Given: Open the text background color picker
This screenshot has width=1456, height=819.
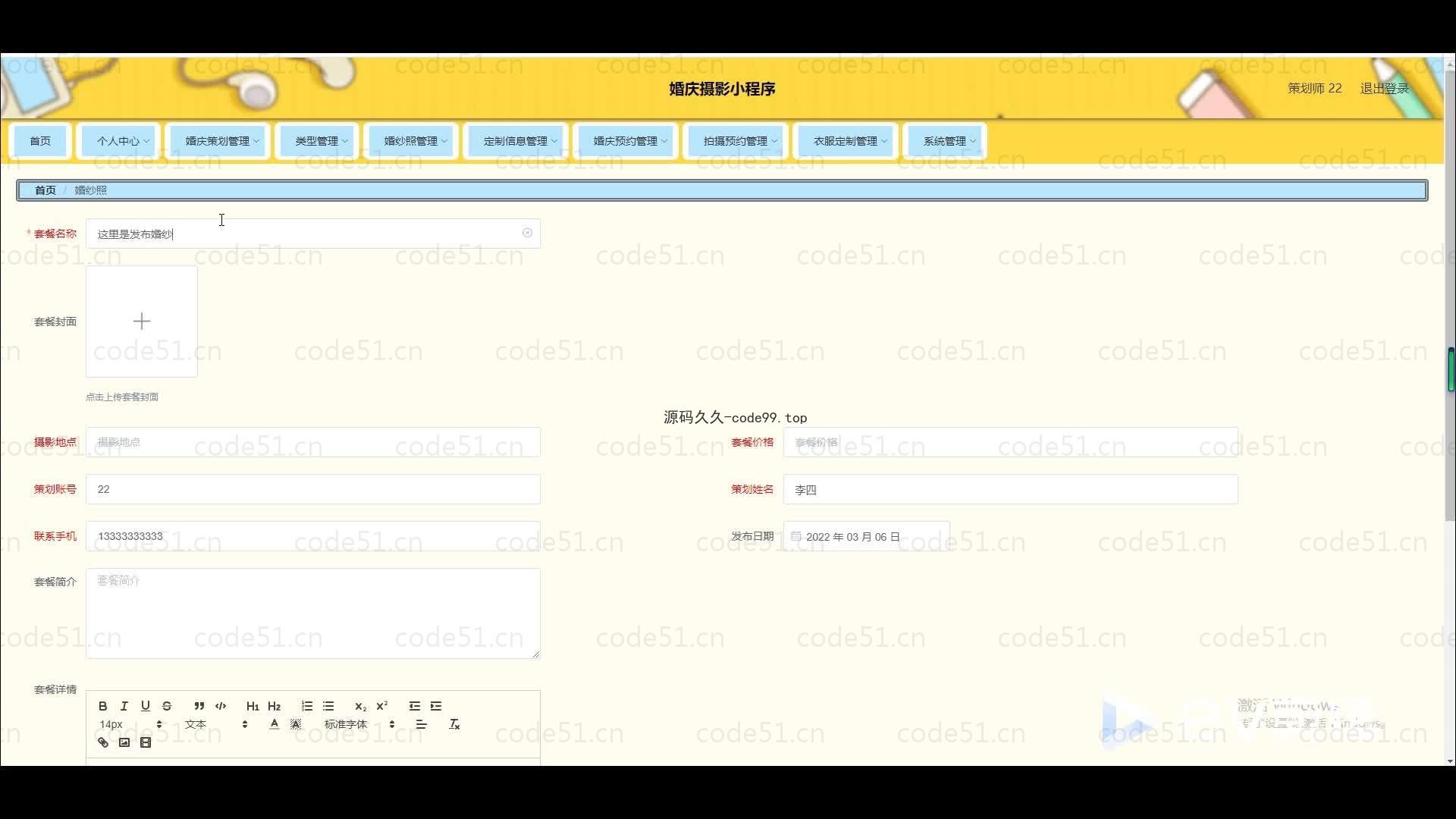Looking at the screenshot, I should (x=296, y=724).
